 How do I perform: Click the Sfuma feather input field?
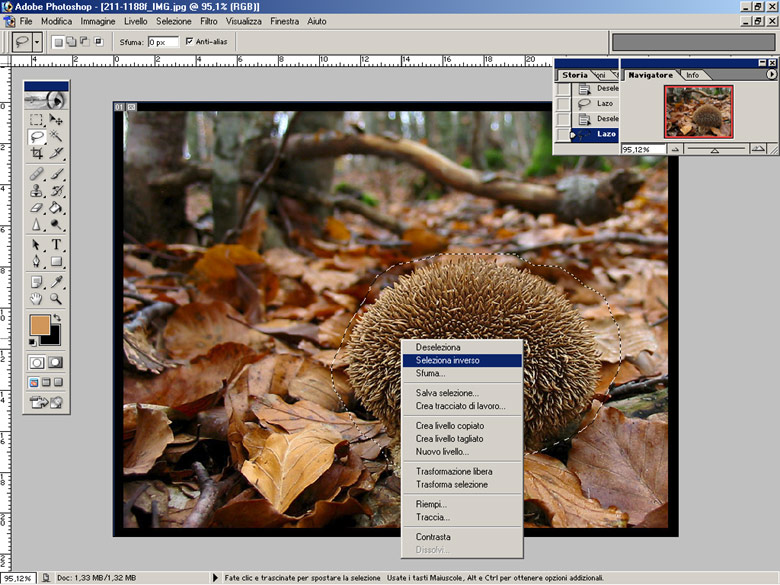163,42
